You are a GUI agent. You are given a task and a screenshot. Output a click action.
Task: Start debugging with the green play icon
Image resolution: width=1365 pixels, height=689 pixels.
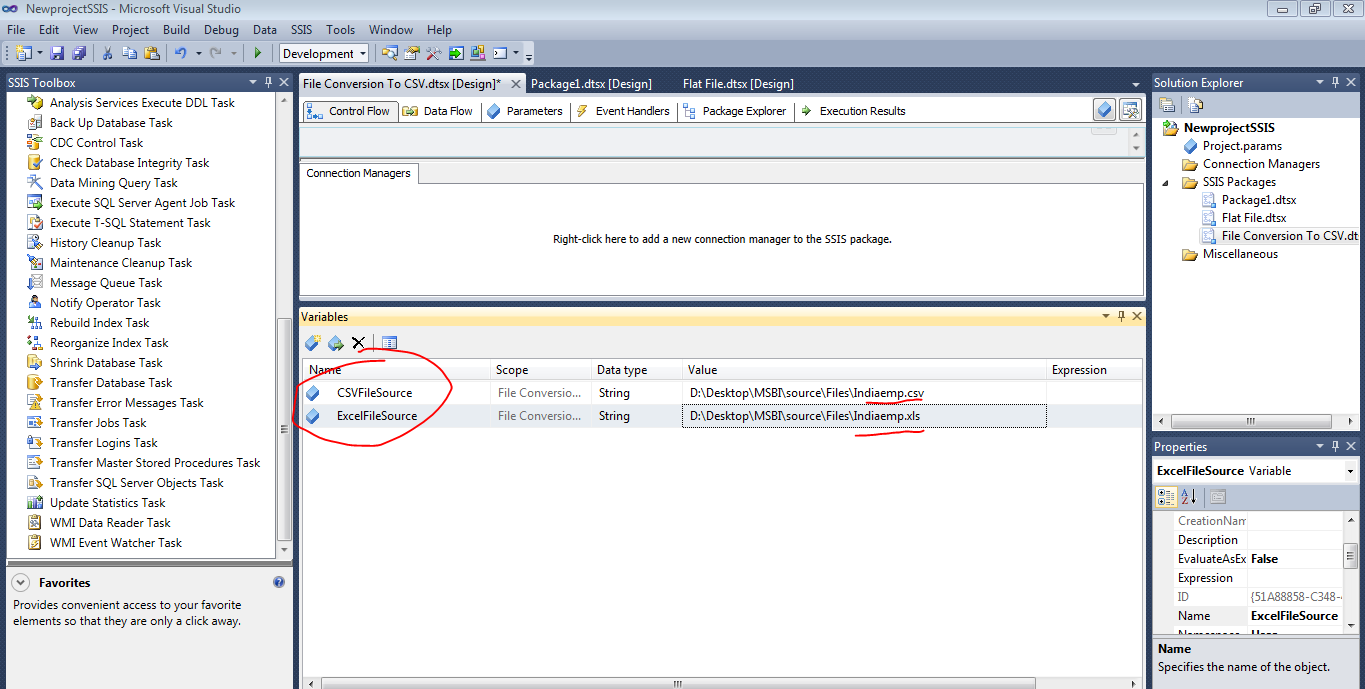click(259, 53)
